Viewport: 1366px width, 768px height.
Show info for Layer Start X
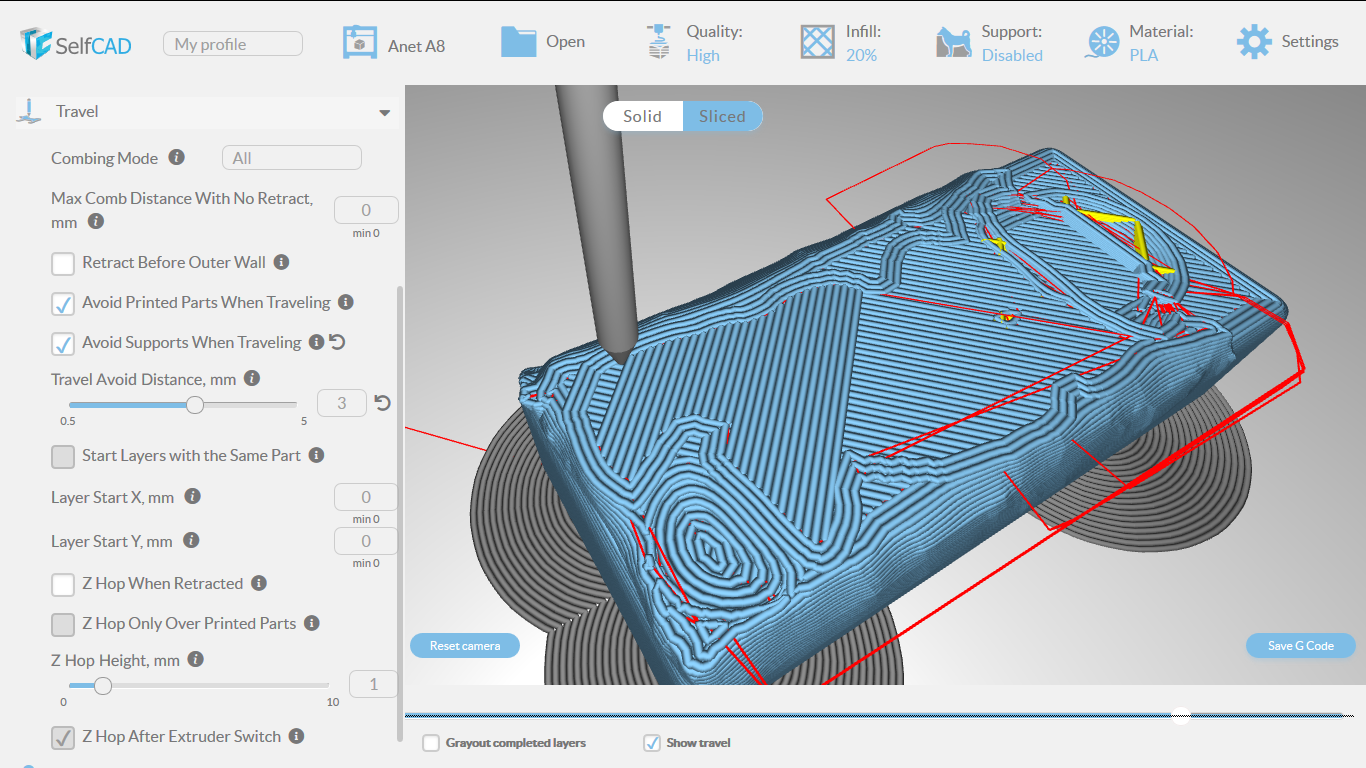[193, 497]
